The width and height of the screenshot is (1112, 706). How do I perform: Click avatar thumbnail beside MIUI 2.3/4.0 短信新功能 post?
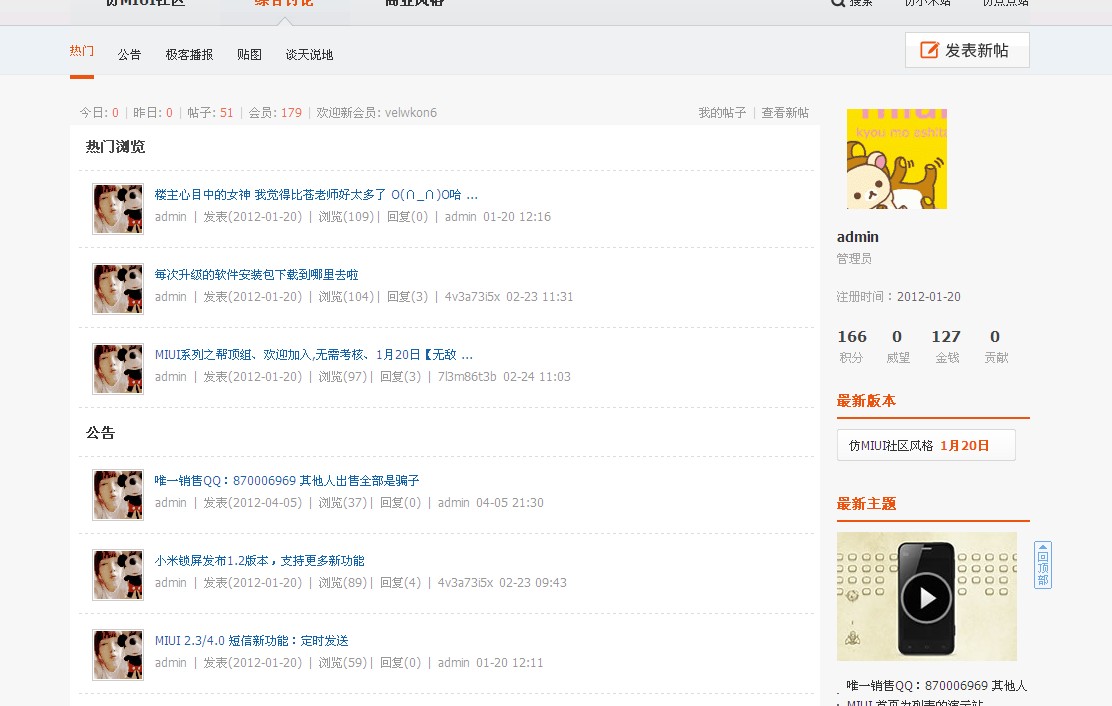(x=118, y=656)
